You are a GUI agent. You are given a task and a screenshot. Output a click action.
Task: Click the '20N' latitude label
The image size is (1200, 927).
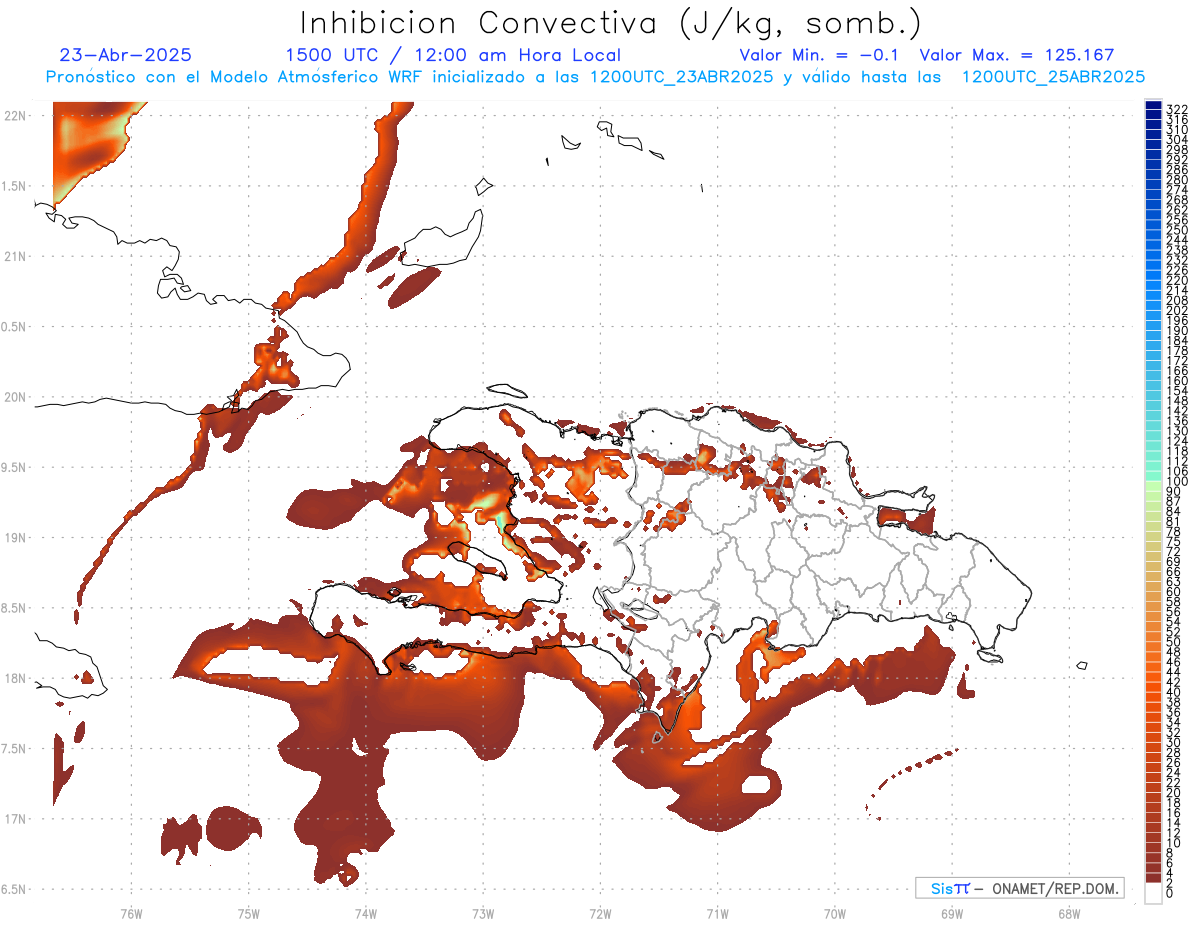click(15, 397)
